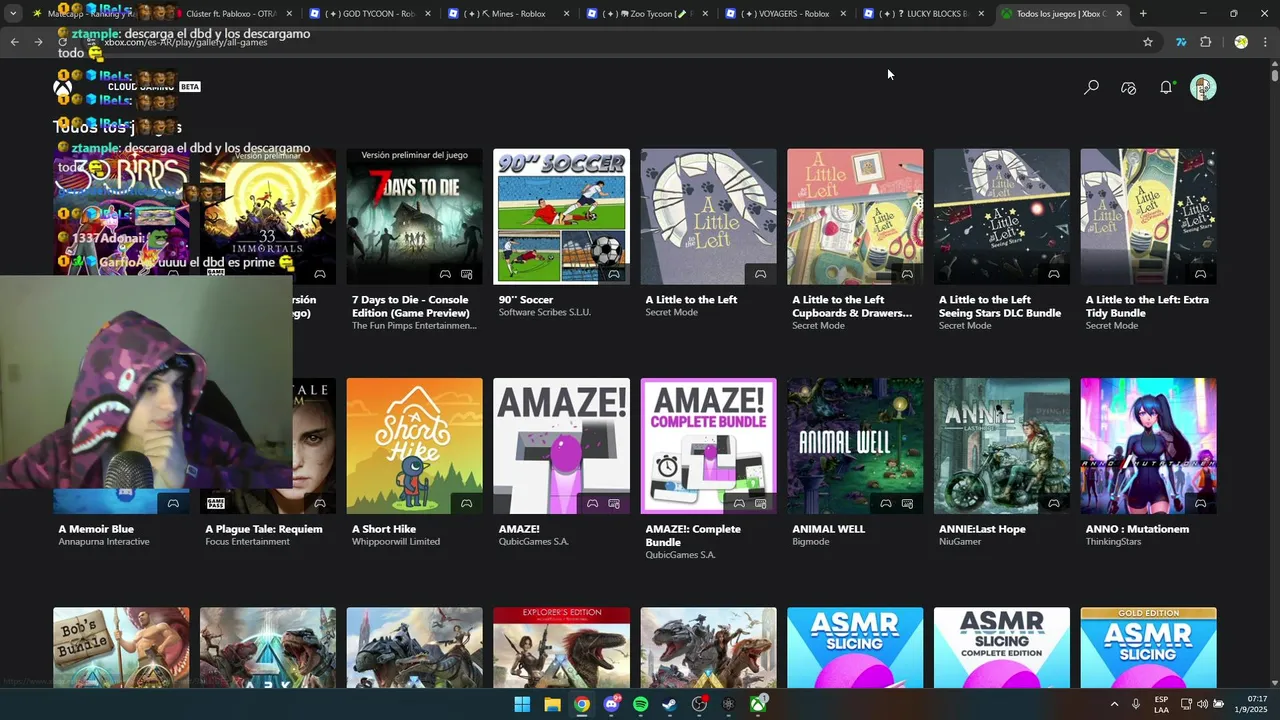This screenshot has height=720, width=1280.
Task: Close the Mines - Roblox tab
Action: [565, 14]
